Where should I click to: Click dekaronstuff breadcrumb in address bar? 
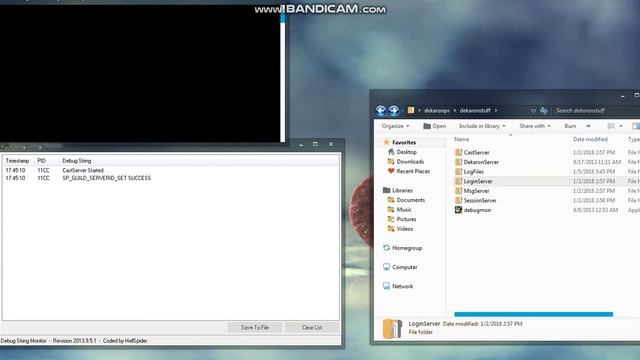(475, 110)
